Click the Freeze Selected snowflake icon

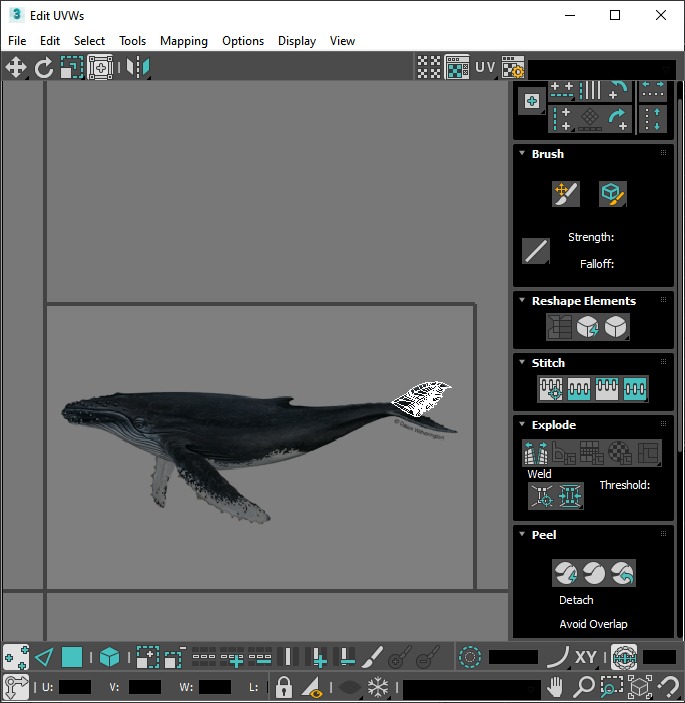click(378, 687)
